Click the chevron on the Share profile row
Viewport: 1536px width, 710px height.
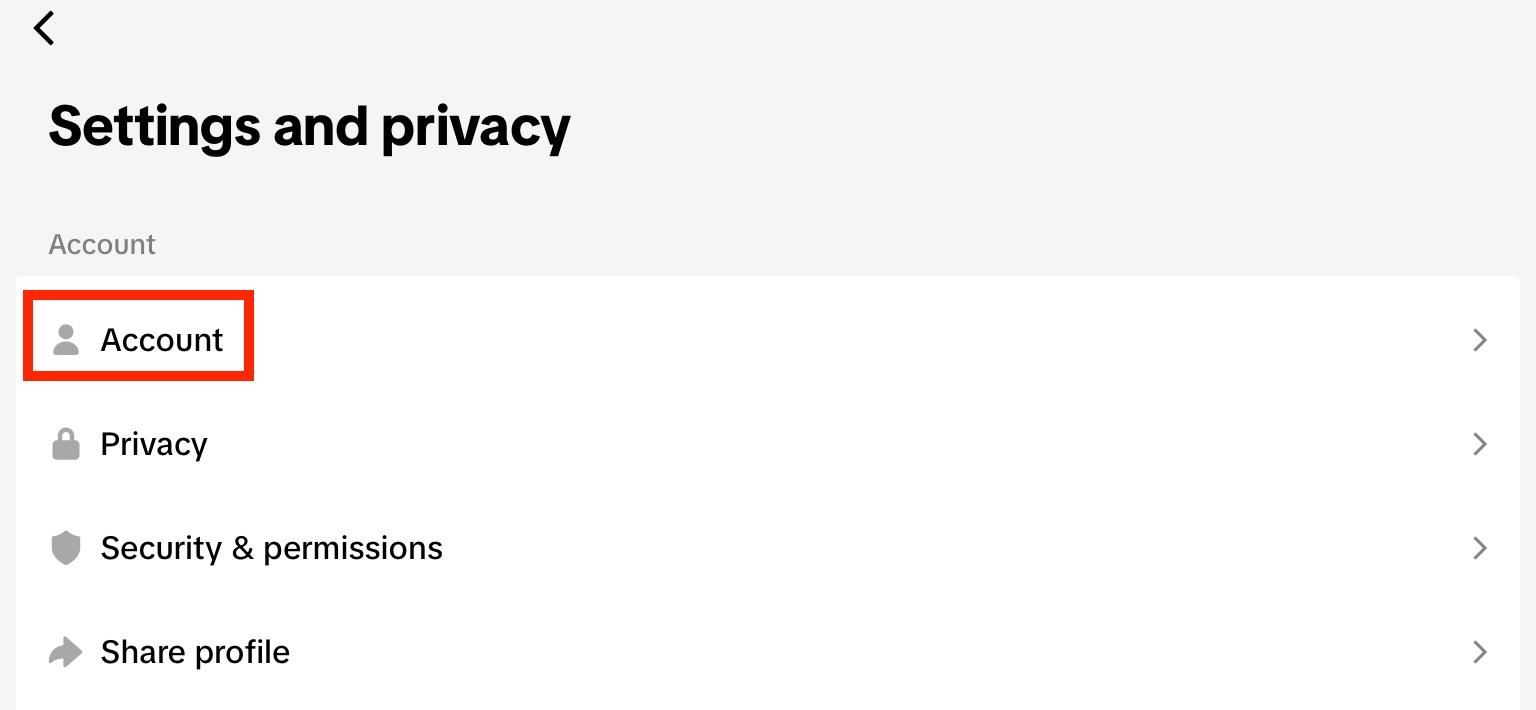pyautogui.click(x=1480, y=652)
